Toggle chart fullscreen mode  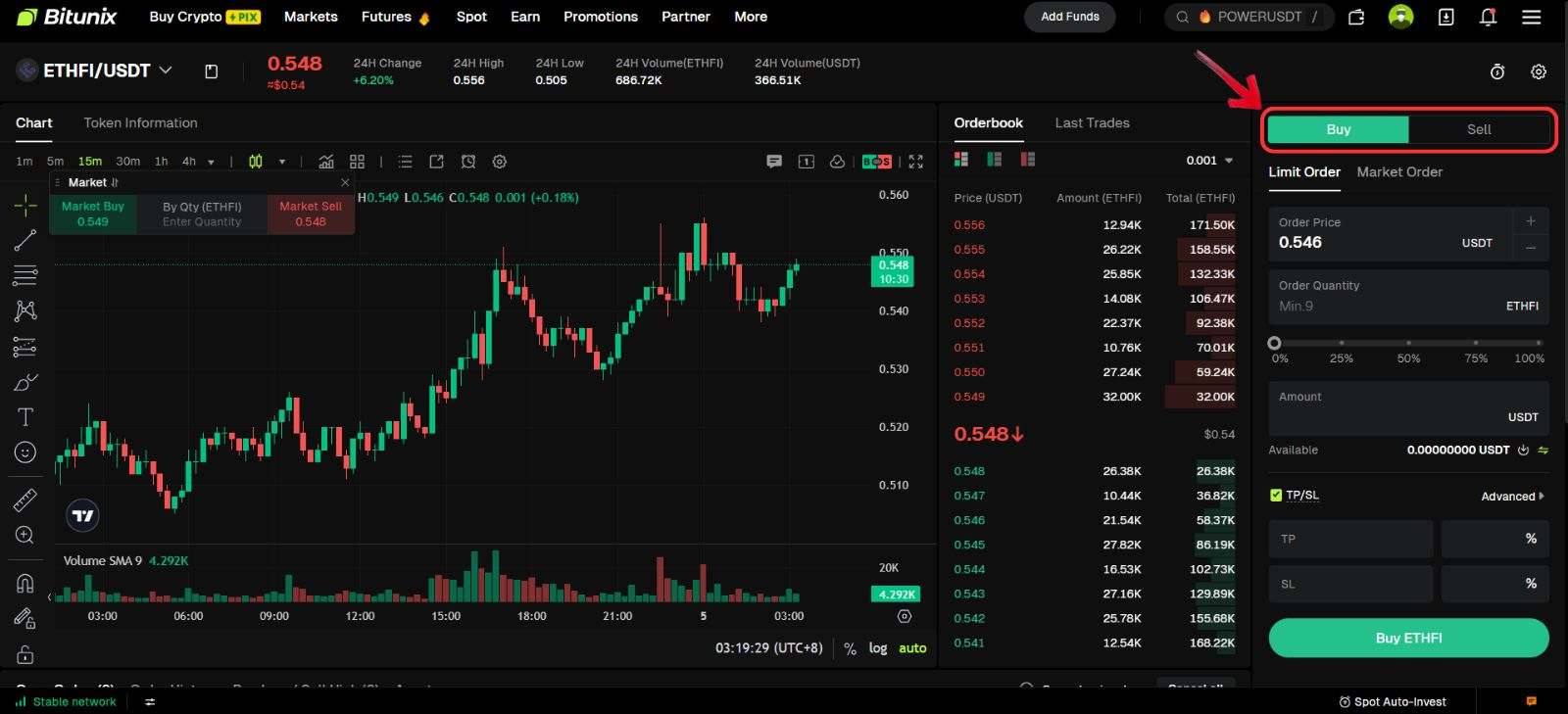[x=916, y=162]
